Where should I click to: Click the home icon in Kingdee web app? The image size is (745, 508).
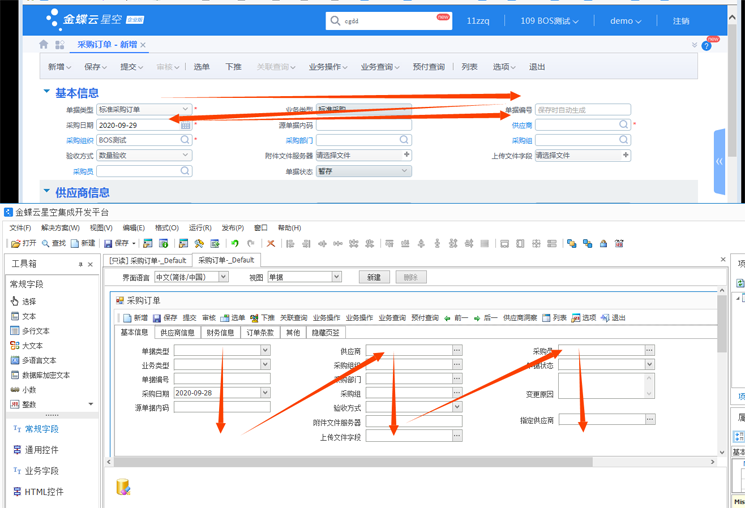click(44, 44)
